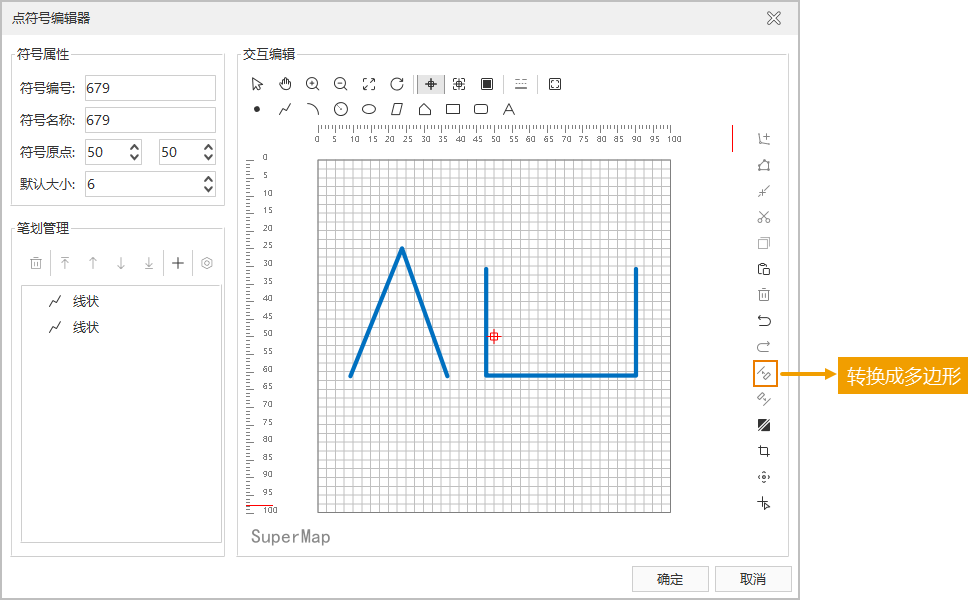Decrease the first symbol origin value

click(134, 157)
